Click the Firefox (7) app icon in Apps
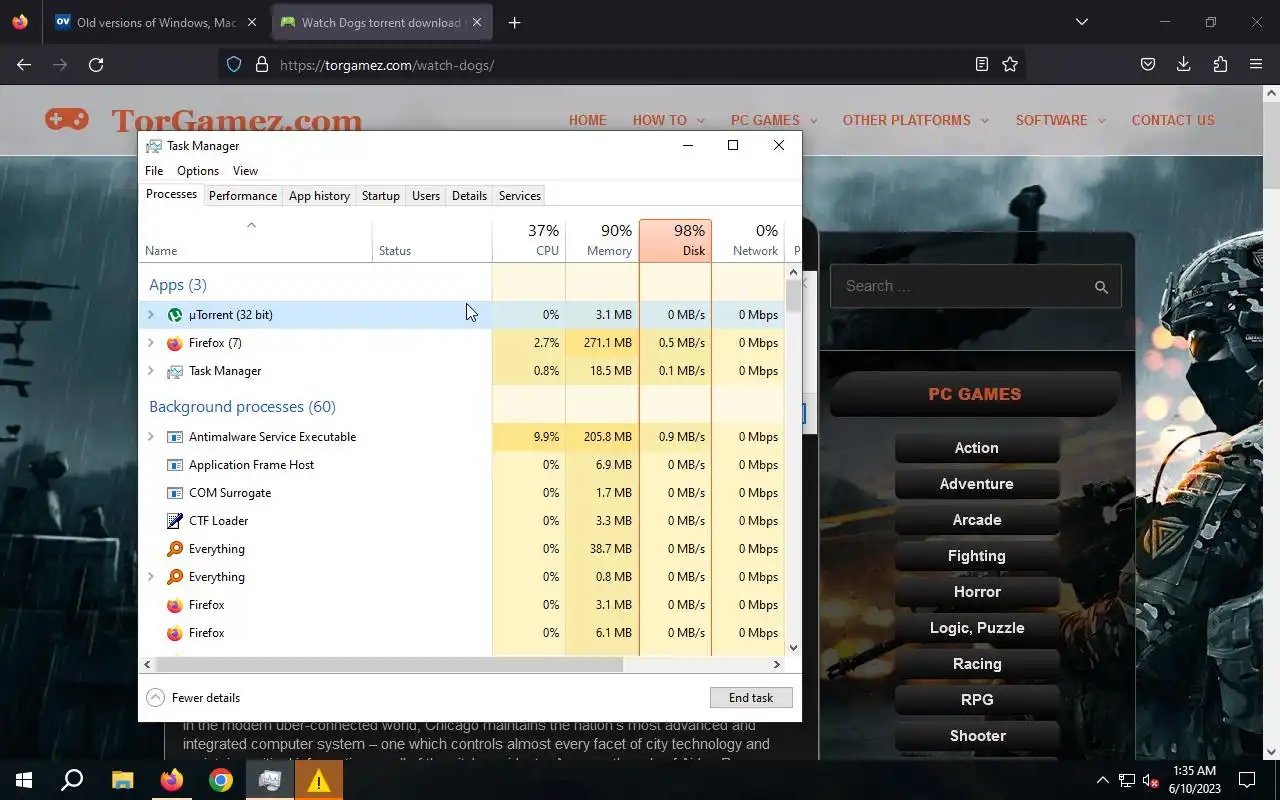Screen dimensions: 1280x800 point(175,343)
